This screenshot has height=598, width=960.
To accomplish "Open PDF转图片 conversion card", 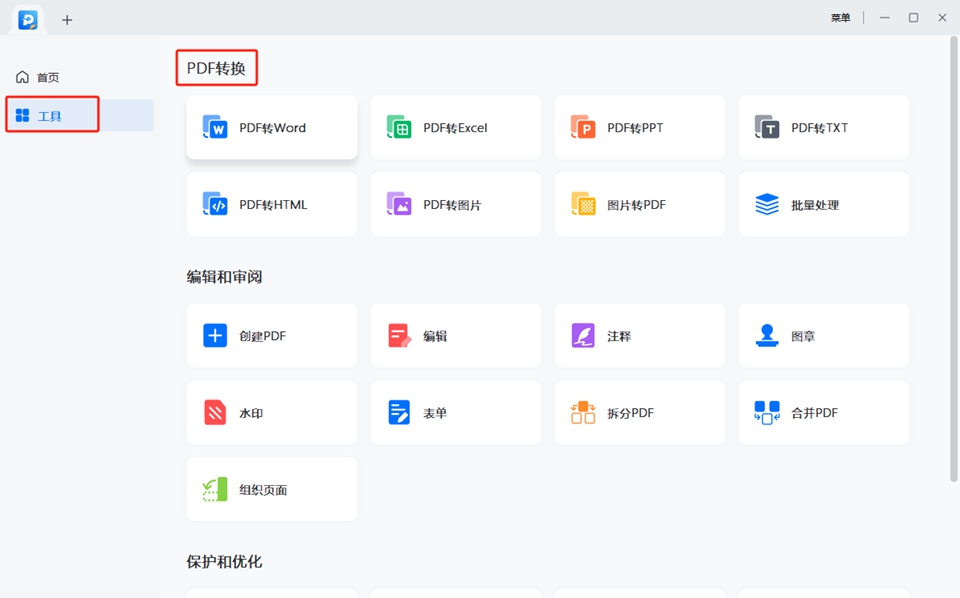I will click(x=456, y=204).
